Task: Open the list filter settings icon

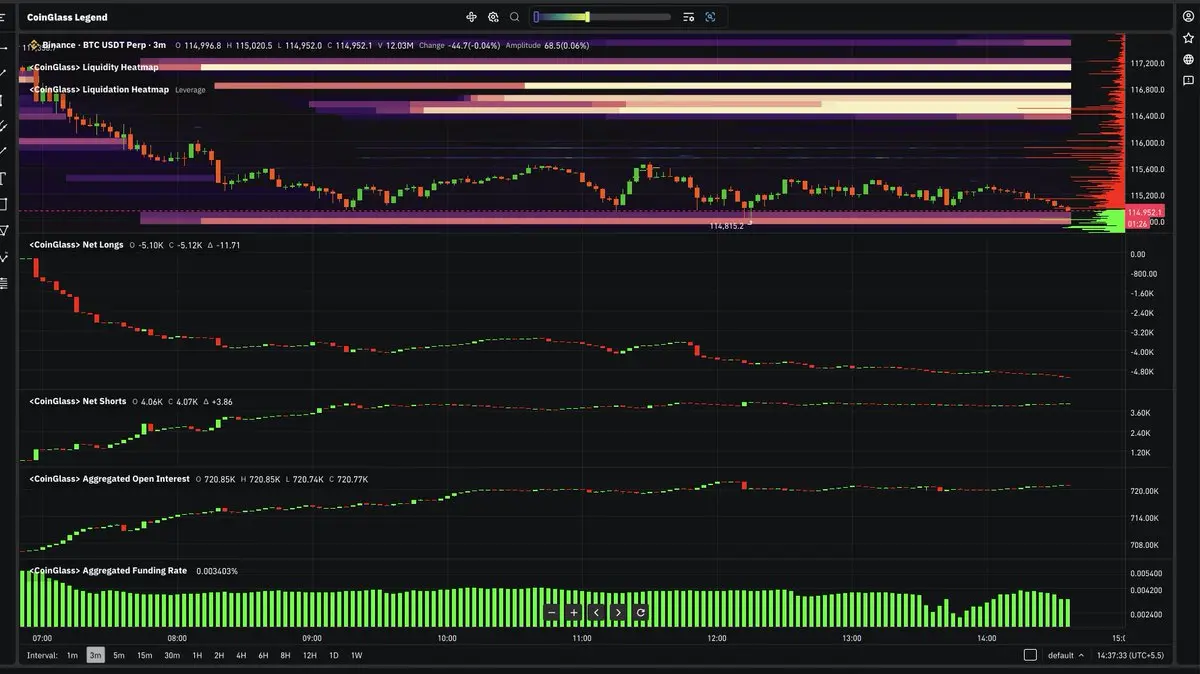Action: [688, 17]
